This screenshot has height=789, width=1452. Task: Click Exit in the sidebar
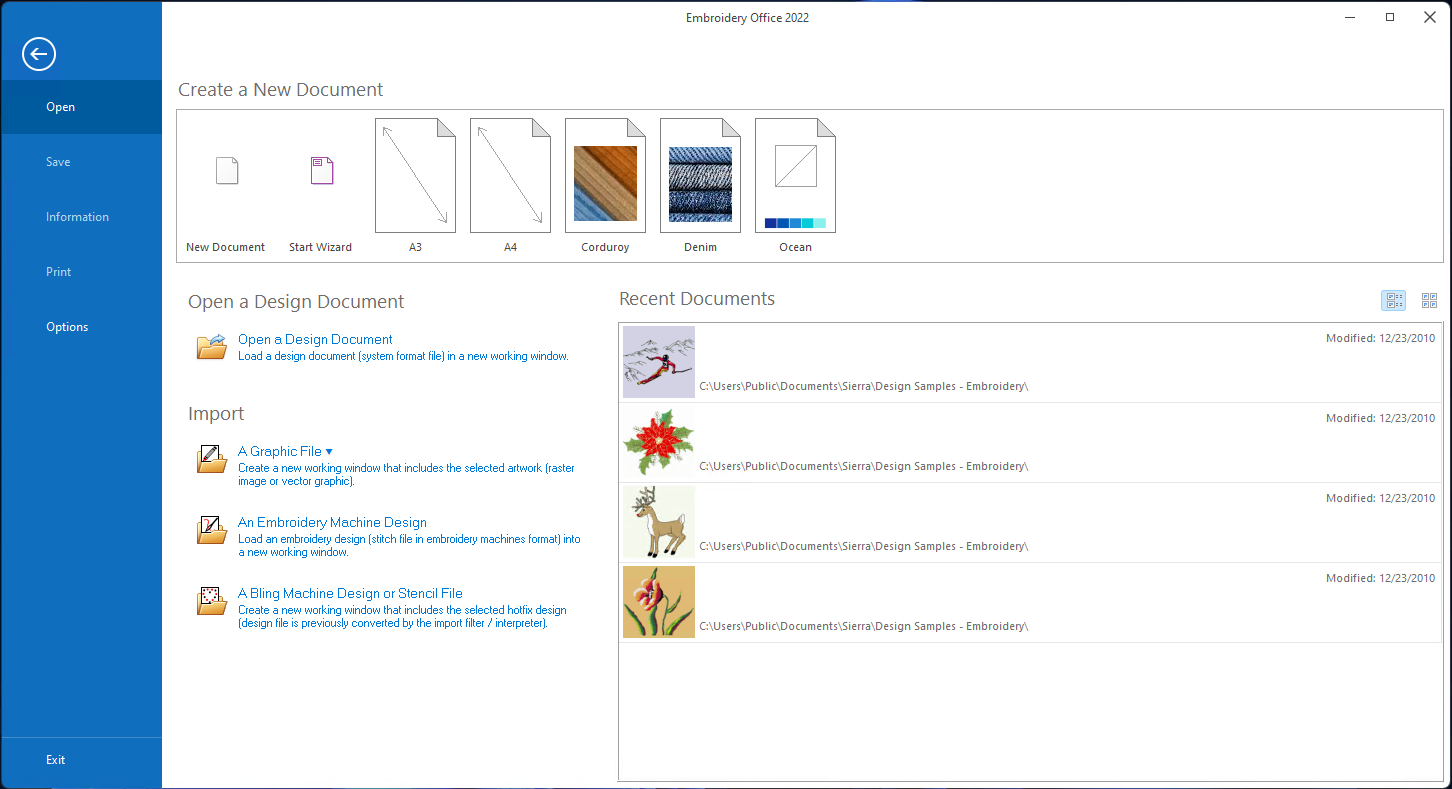pyautogui.click(x=56, y=760)
